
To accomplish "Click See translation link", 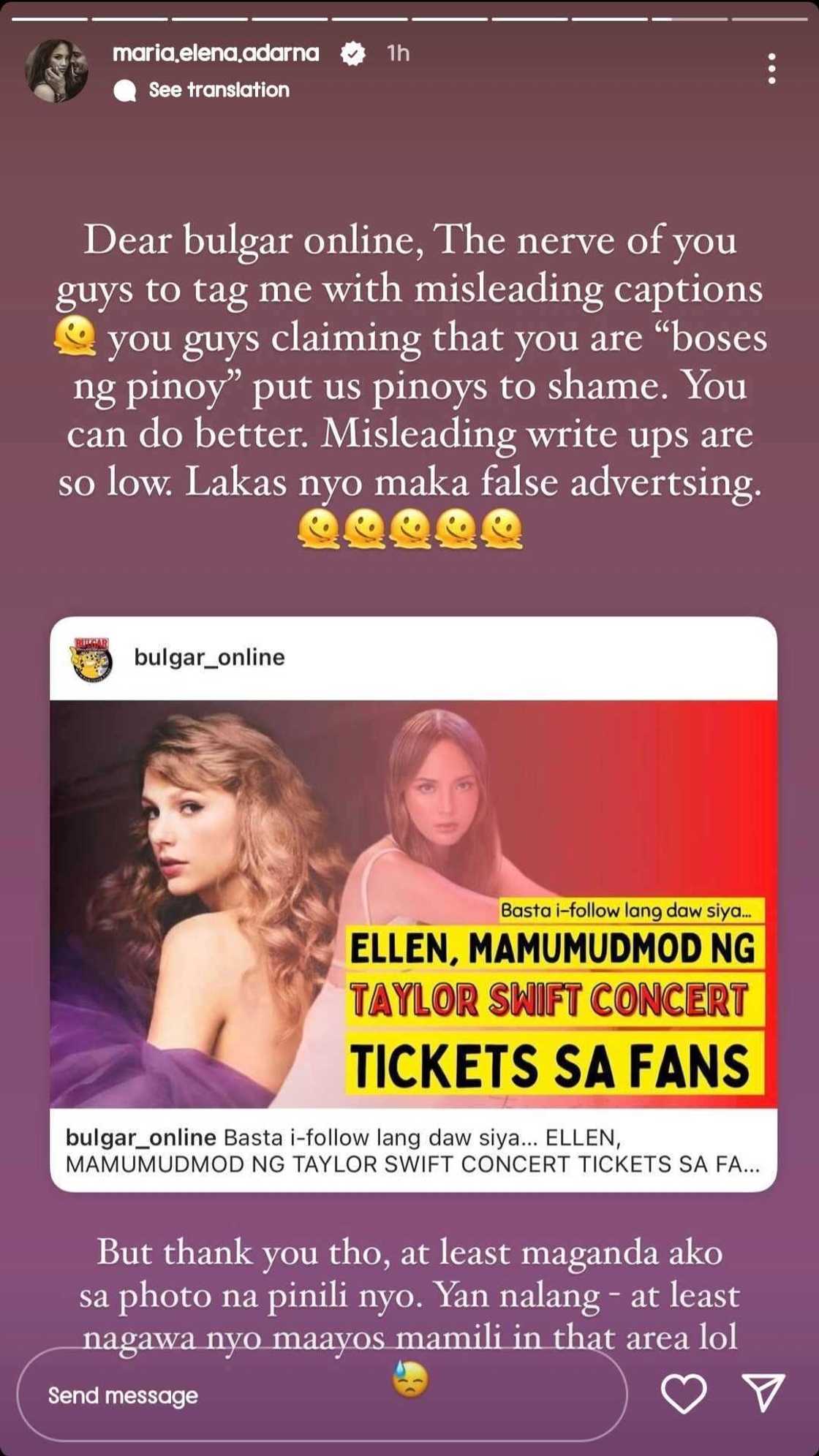I will point(219,90).
